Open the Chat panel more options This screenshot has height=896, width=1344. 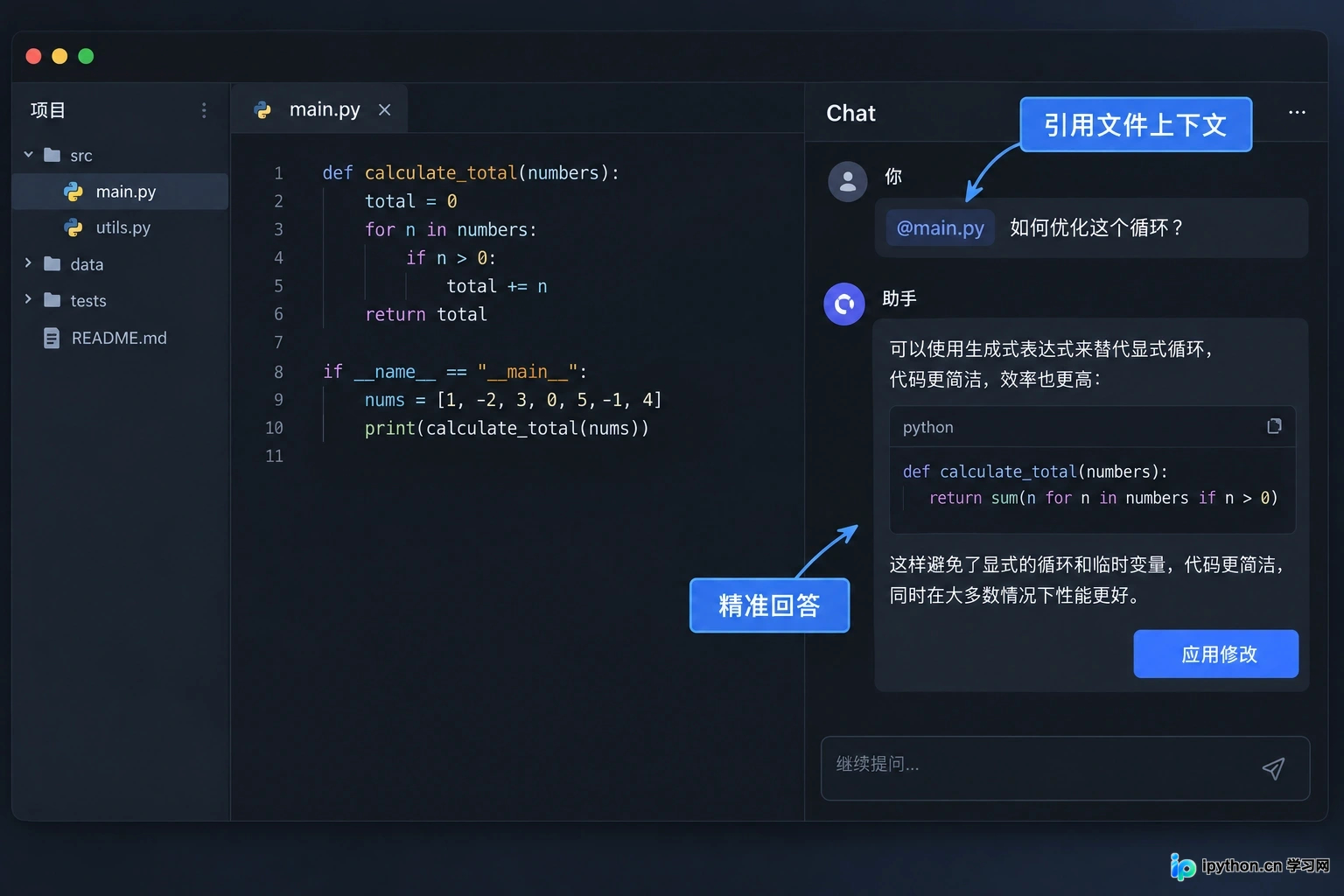pos(1297,112)
